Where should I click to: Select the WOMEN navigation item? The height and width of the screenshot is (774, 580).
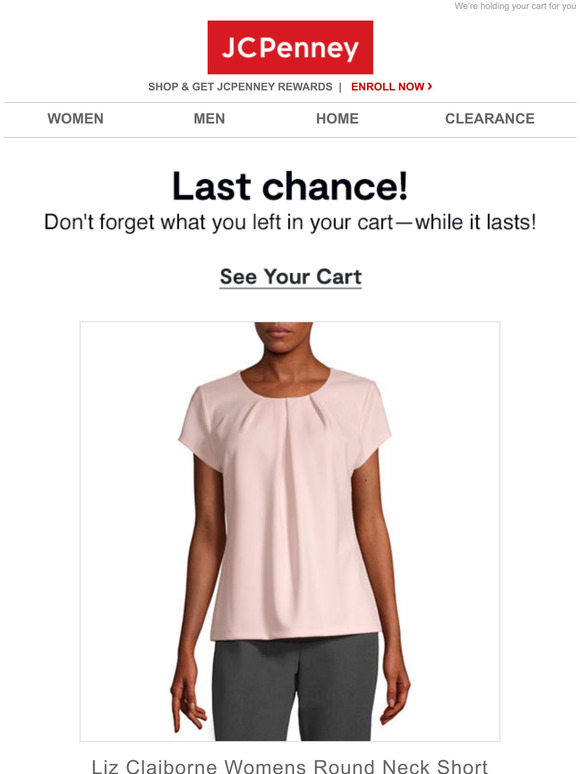[76, 118]
